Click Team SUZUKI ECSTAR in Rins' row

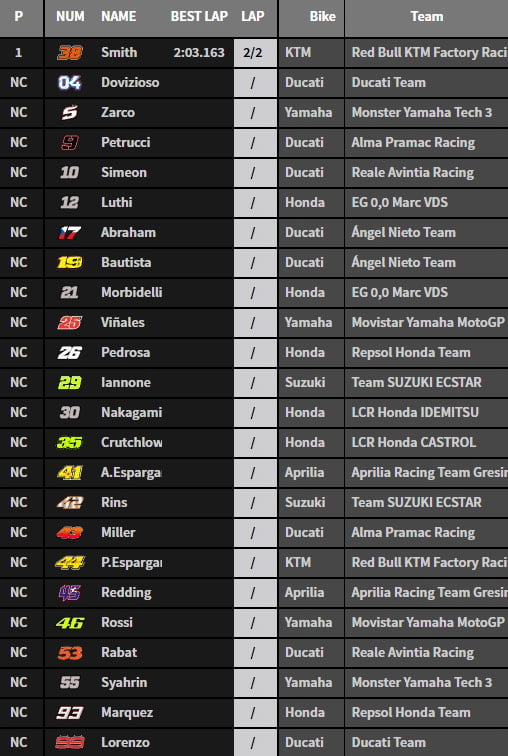click(x=416, y=502)
